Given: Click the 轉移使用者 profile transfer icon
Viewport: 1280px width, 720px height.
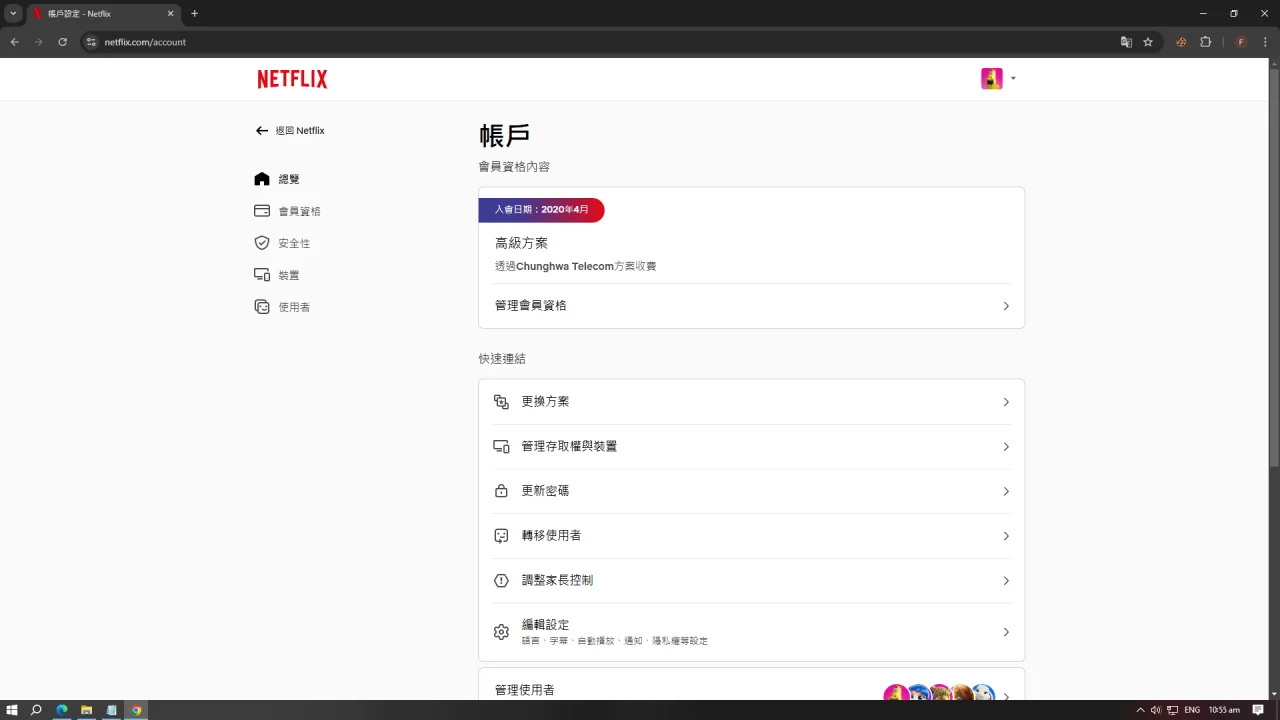Looking at the screenshot, I should pyautogui.click(x=502, y=536).
